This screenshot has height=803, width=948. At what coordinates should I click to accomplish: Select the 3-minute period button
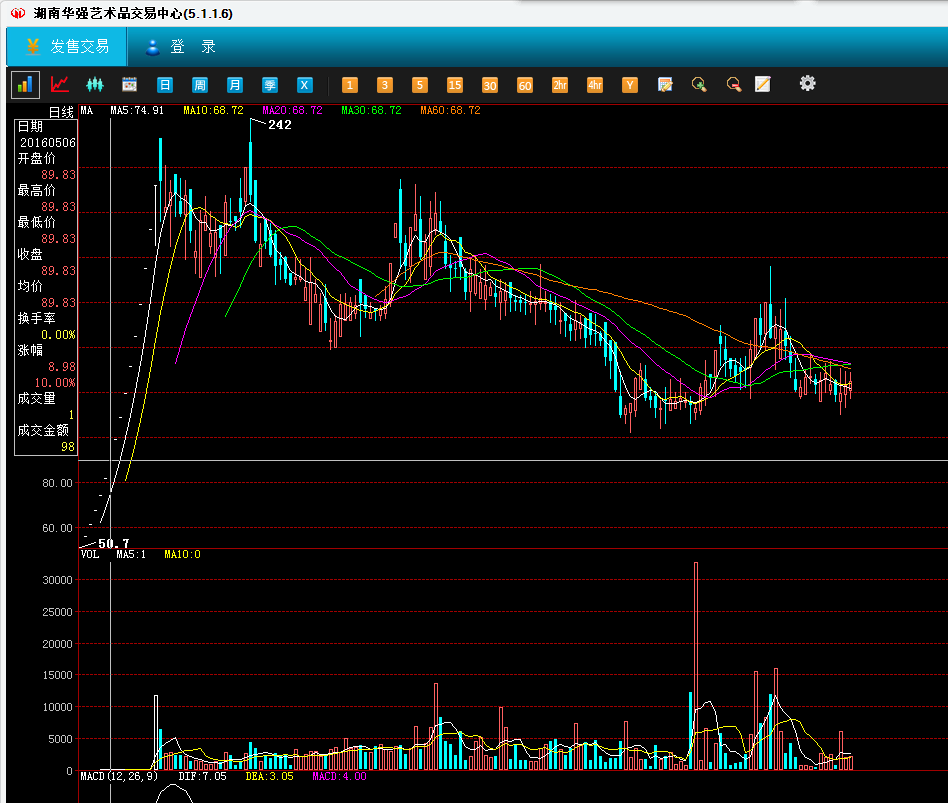pos(385,85)
